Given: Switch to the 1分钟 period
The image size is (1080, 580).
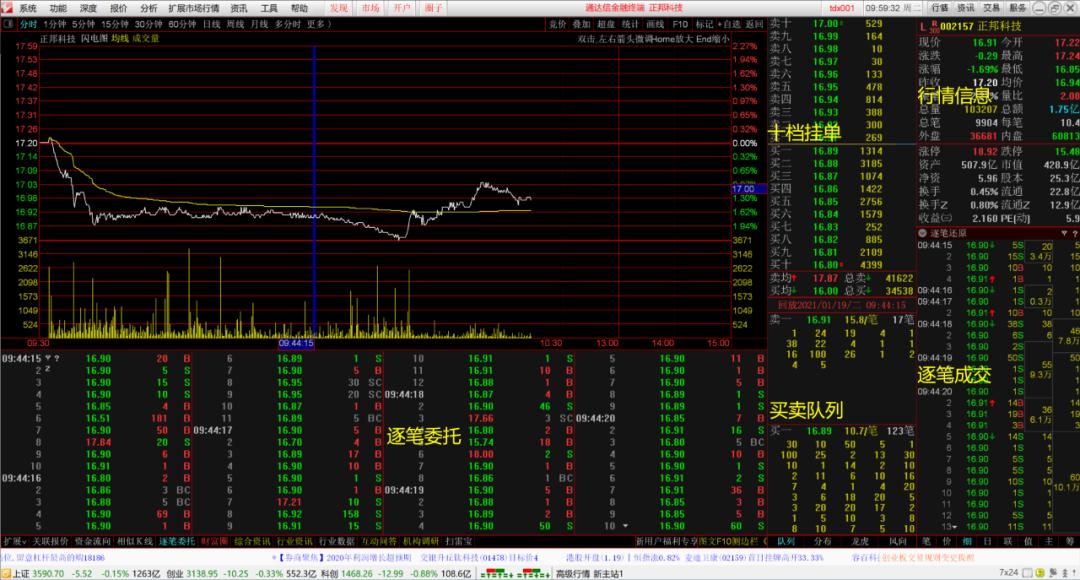Looking at the screenshot, I should 54,24.
